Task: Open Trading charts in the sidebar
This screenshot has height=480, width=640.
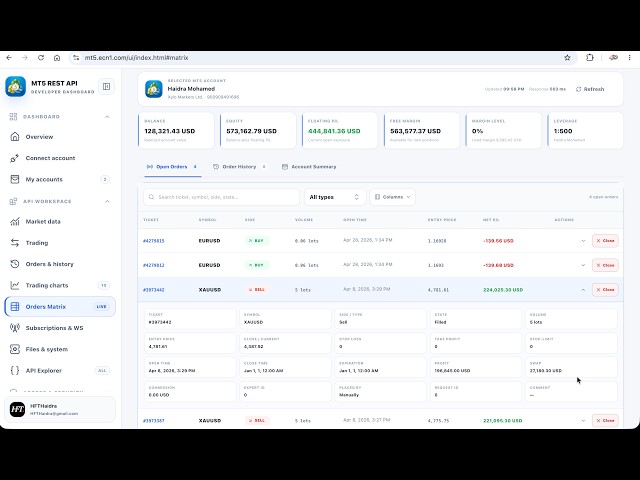Action: (x=60, y=285)
